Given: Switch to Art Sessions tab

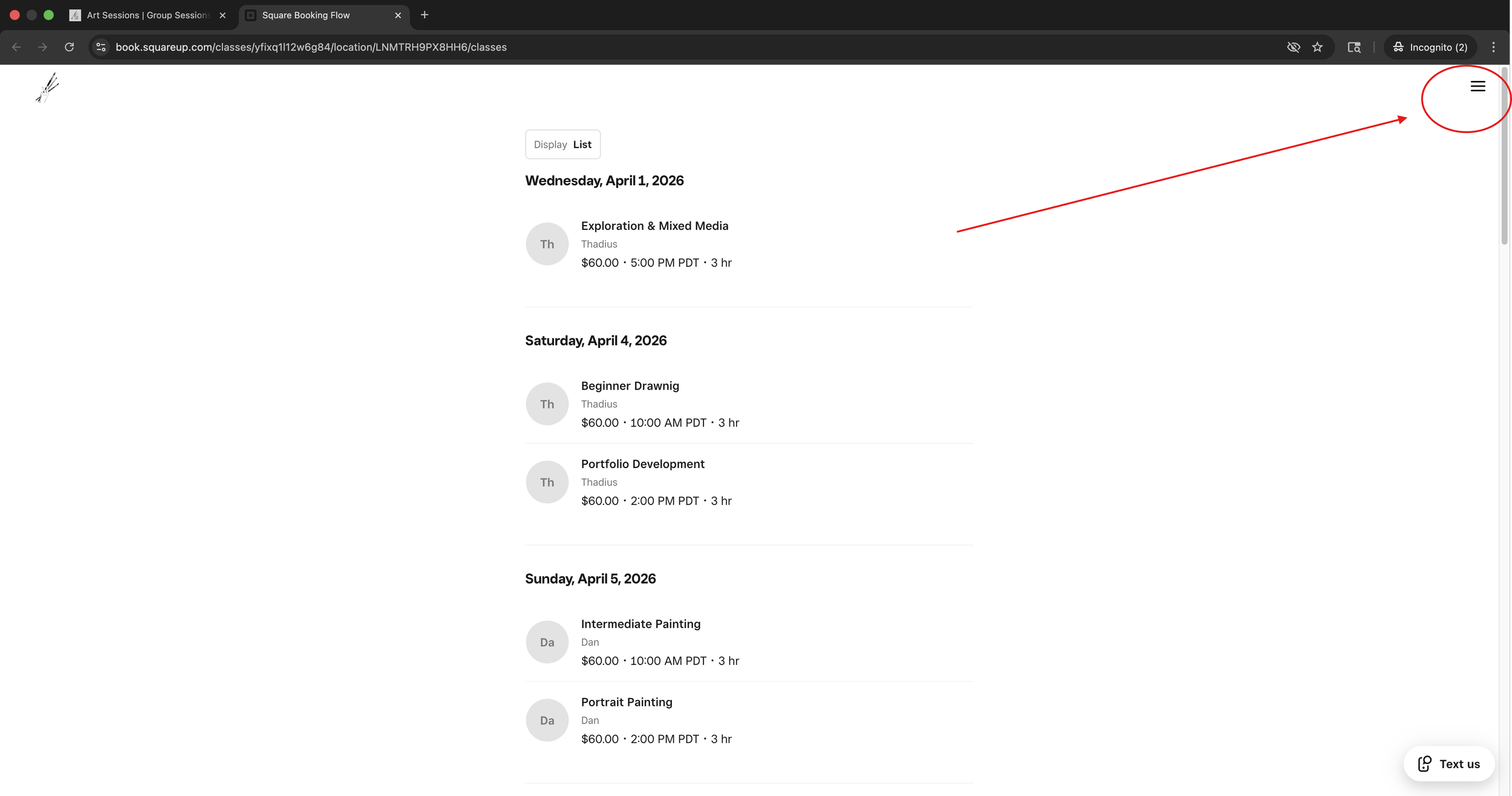Looking at the screenshot, I should point(147,15).
